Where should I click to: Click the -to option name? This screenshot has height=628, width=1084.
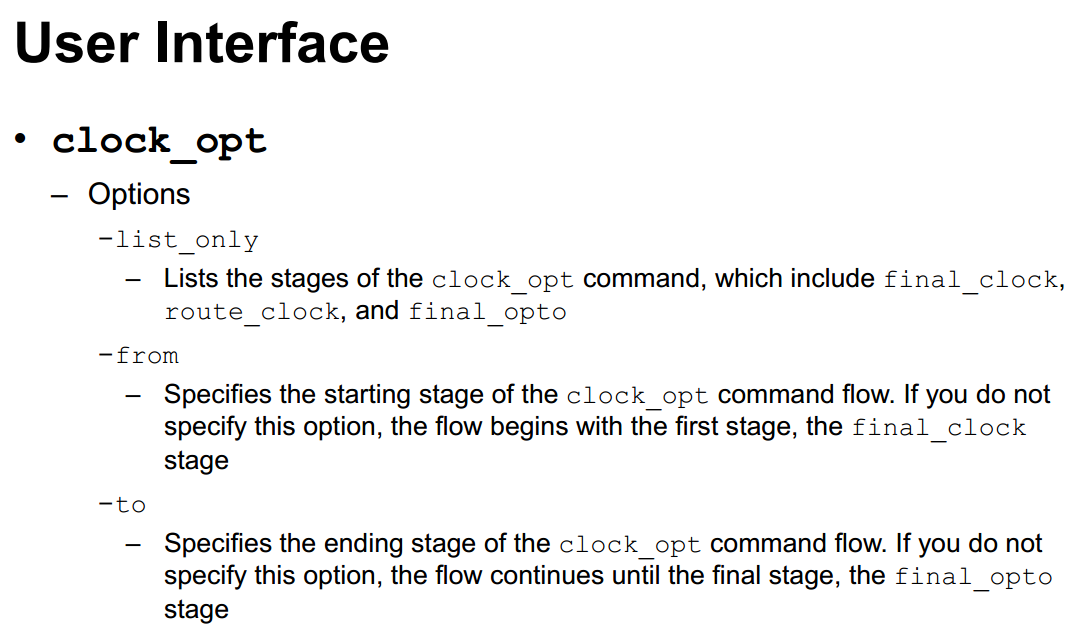[x=122, y=504]
